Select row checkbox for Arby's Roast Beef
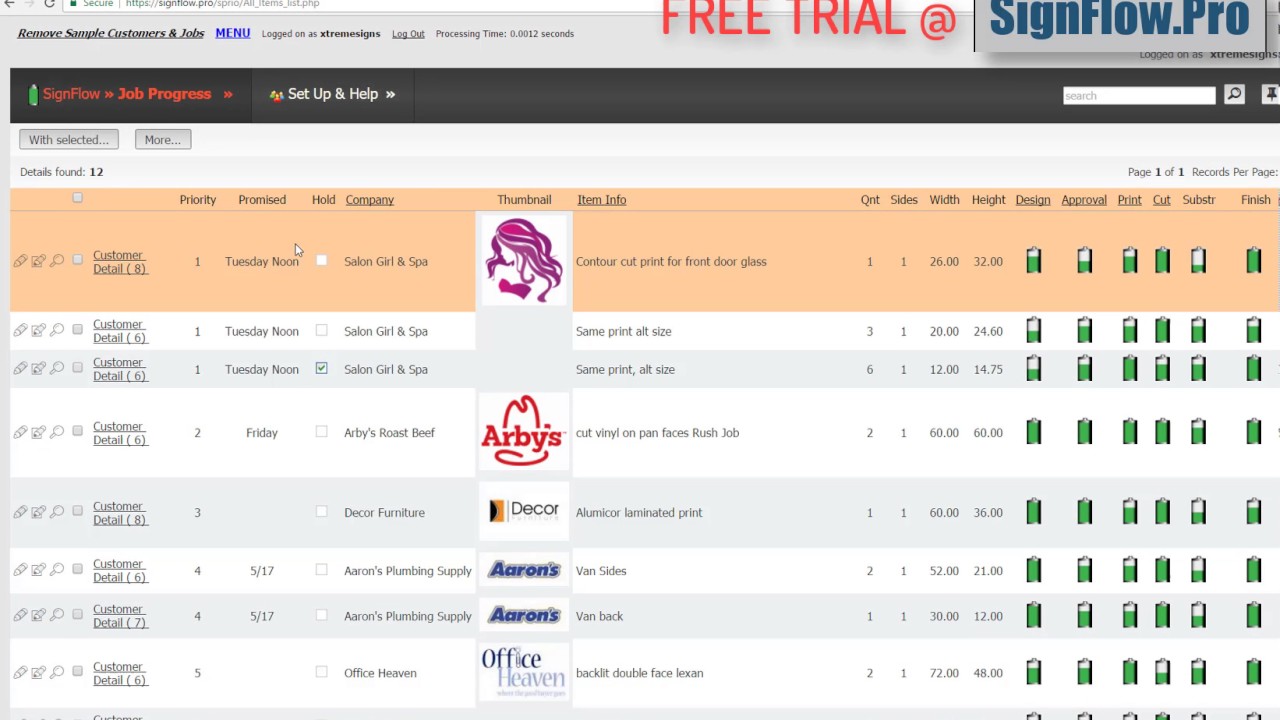The height and width of the screenshot is (720, 1280). 77,431
